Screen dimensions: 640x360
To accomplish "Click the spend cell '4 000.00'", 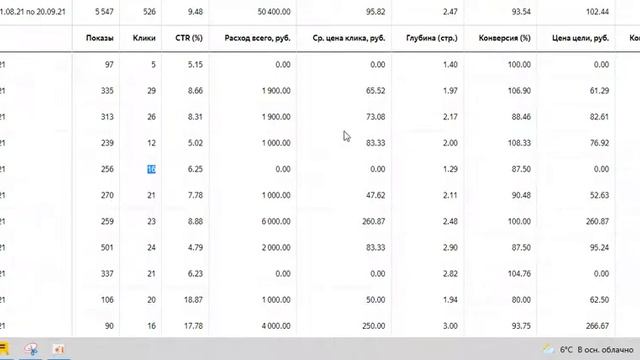I will (276, 326).
